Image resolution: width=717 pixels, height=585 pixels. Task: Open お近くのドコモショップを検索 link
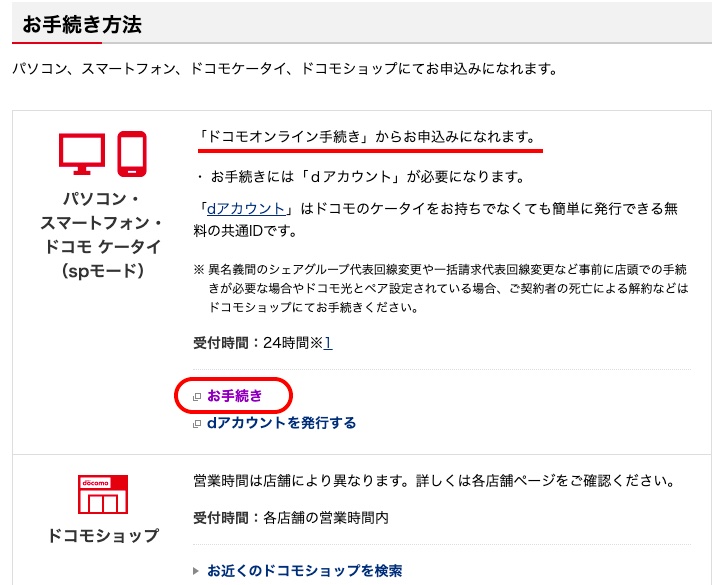pos(305,570)
